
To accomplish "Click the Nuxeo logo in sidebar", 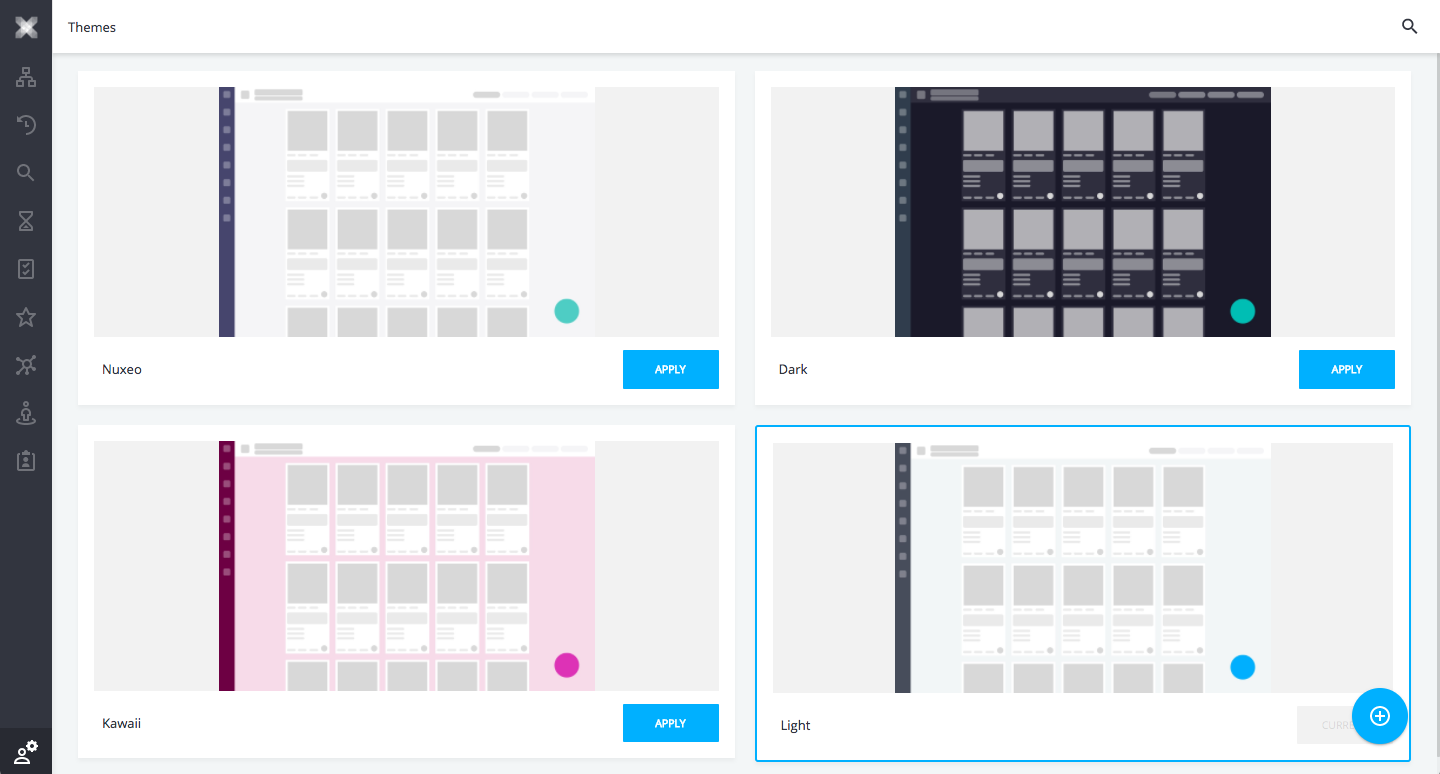I will 26,27.
